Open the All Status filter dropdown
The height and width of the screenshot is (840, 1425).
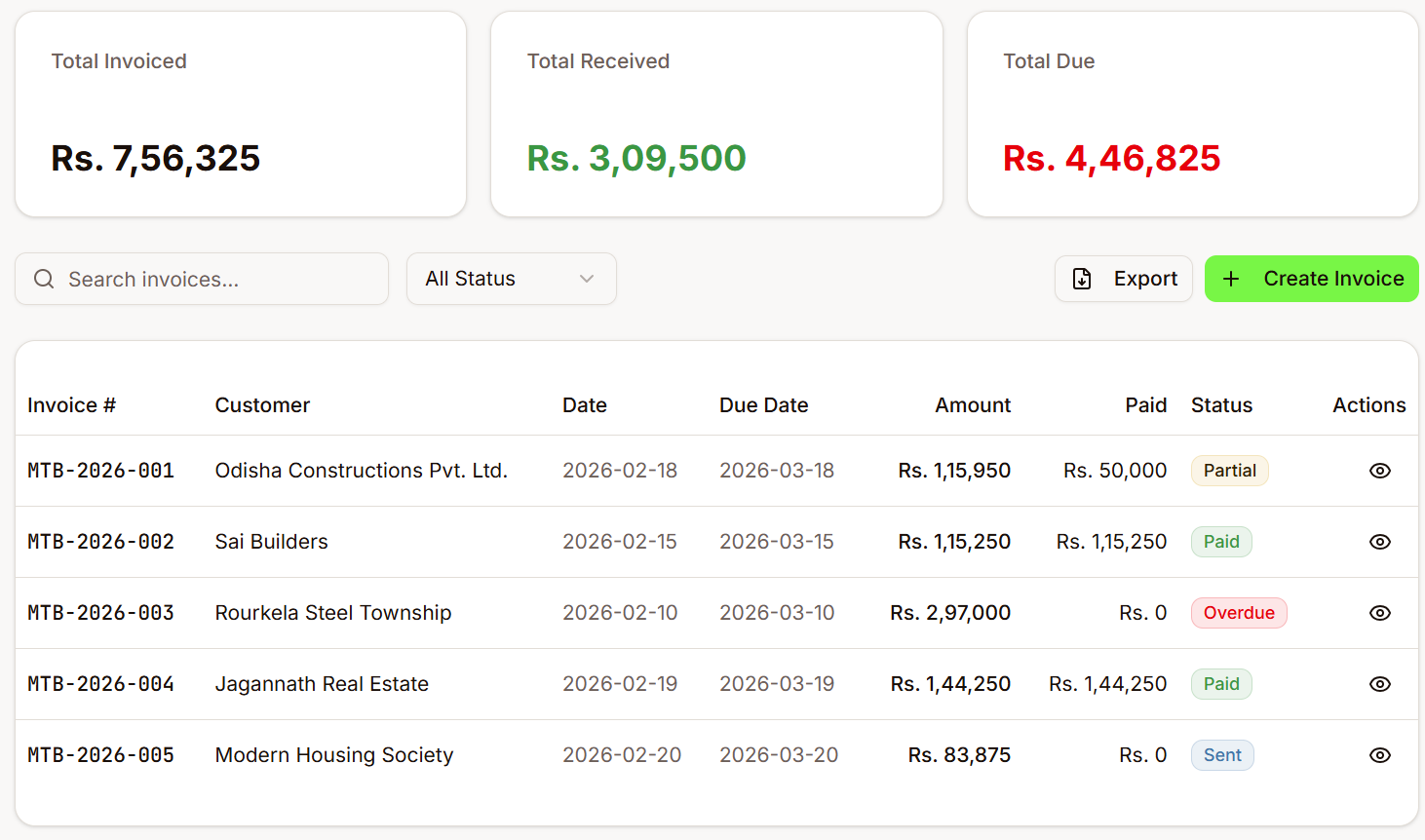click(511, 279)
